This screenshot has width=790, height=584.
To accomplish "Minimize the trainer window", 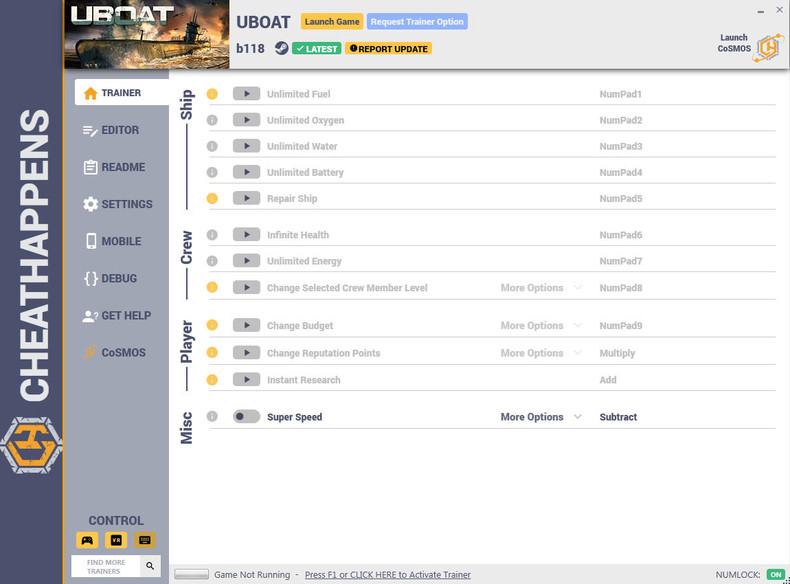I will (x=760, y=11).
